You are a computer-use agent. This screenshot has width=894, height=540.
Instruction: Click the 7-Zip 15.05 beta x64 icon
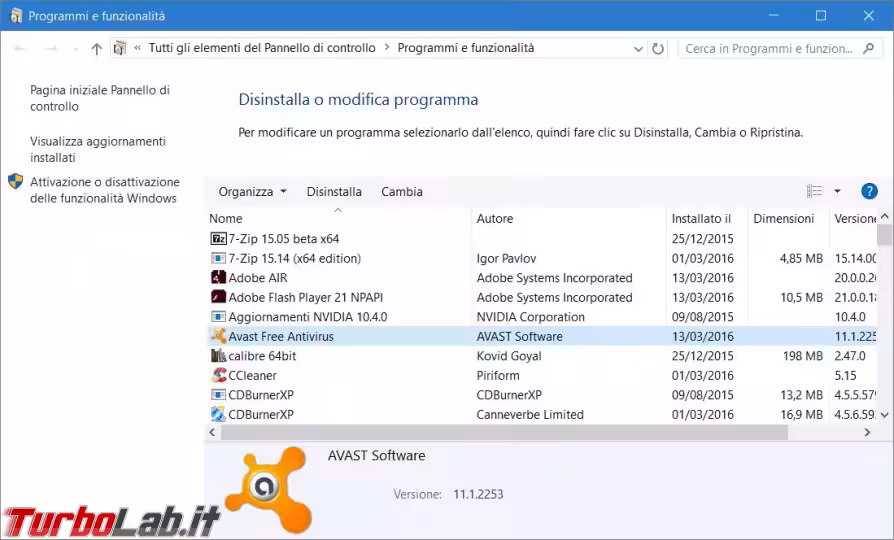point(218,238)
